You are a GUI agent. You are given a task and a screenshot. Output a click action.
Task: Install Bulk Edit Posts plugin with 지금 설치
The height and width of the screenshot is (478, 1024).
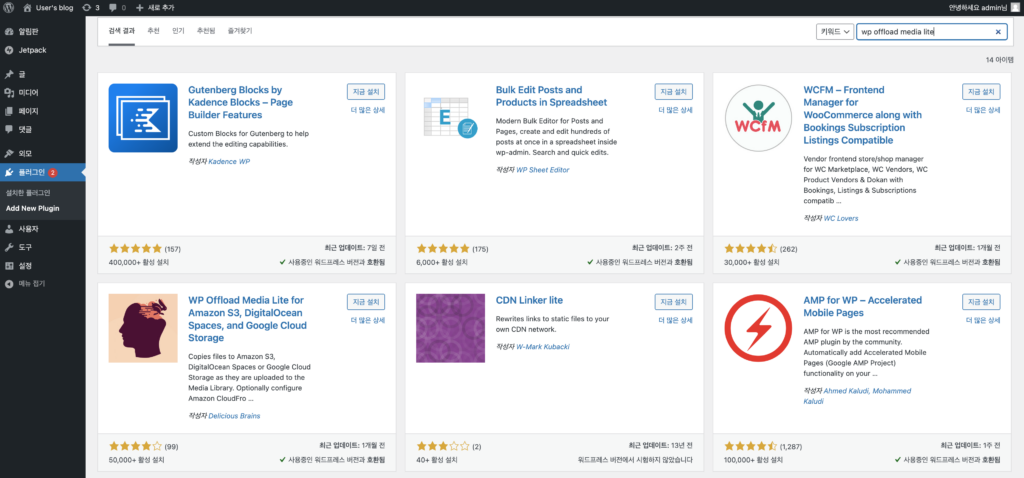tap(673, 91)
